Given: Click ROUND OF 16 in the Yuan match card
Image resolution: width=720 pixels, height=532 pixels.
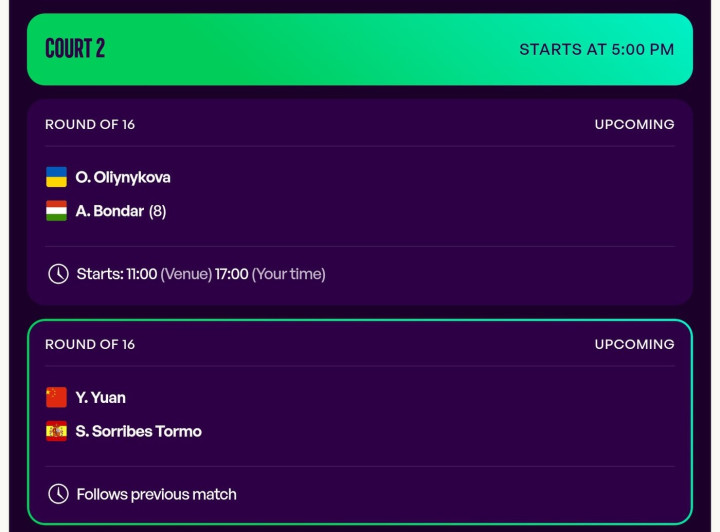Looking at the screenshot, I should 90,344.
